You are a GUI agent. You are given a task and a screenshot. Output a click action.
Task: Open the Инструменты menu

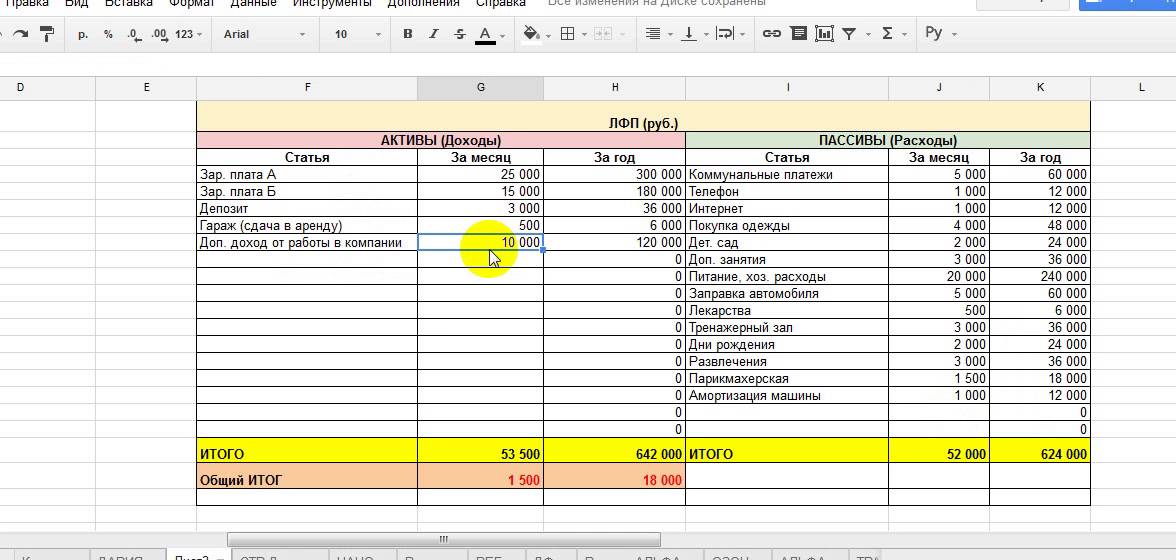332,3
